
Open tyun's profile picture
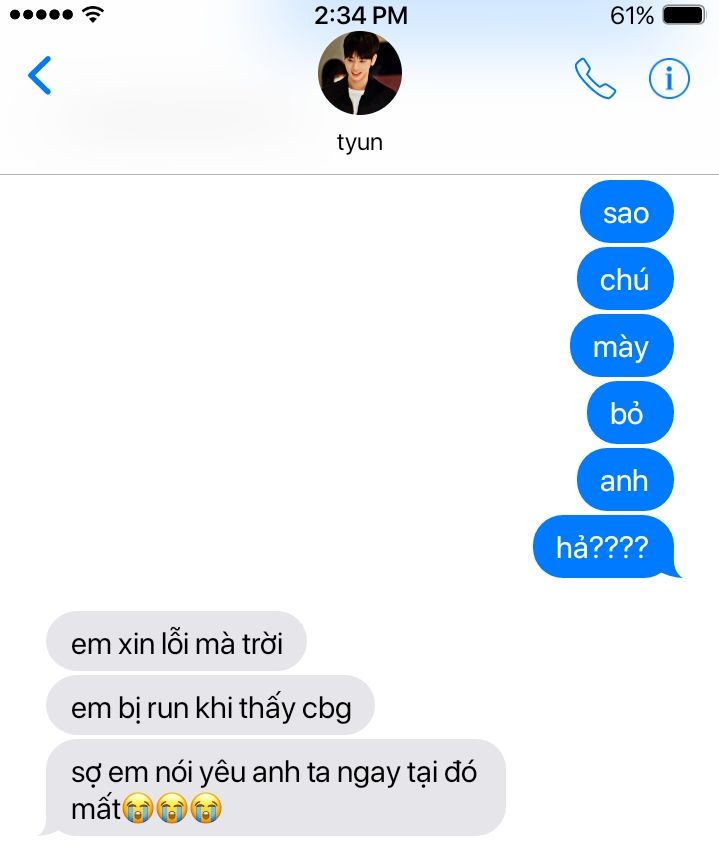pos(360,73)
